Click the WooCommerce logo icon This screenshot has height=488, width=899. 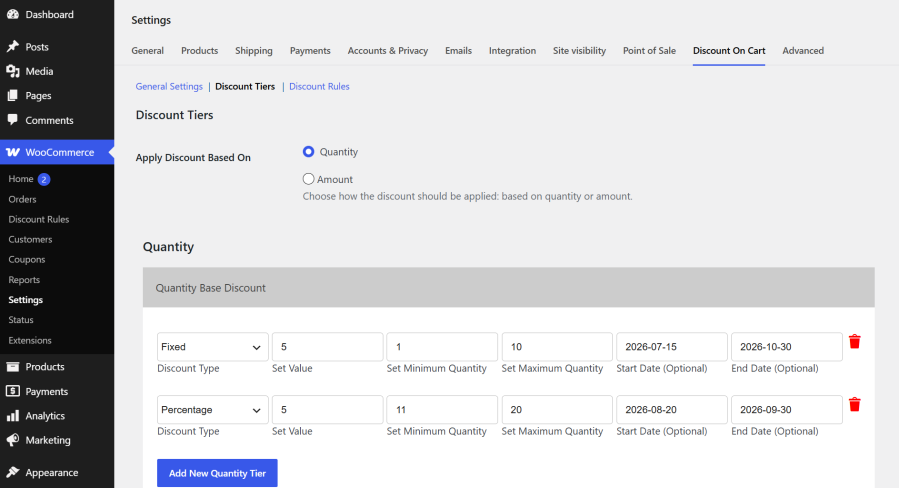13,153
